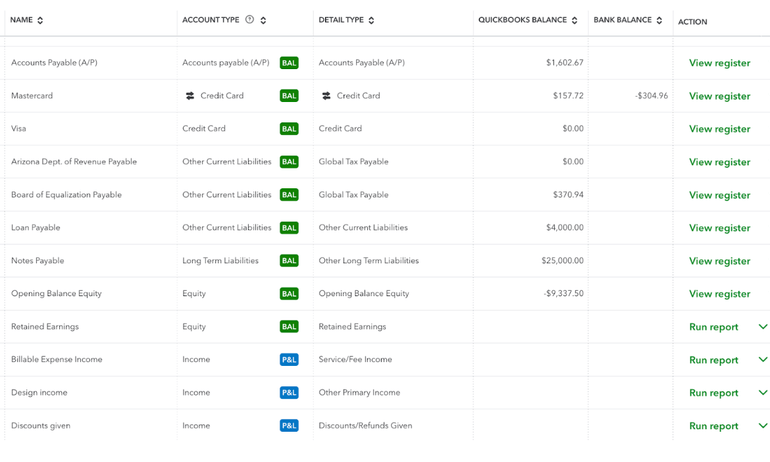770x462 pixels.
Task: Click the bank feed icon next to Mastercard account type
Action: [x=190, y=96]
